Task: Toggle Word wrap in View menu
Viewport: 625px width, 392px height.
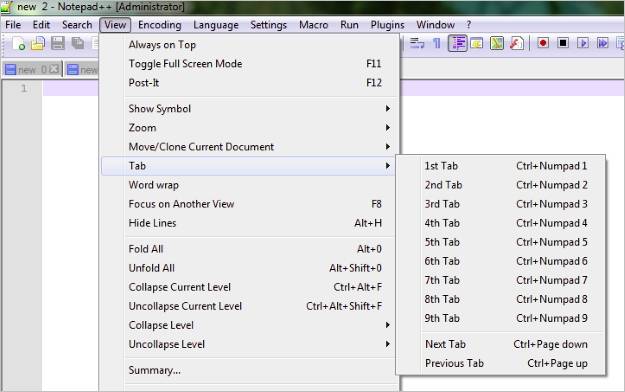Action: tap(248, 185)
